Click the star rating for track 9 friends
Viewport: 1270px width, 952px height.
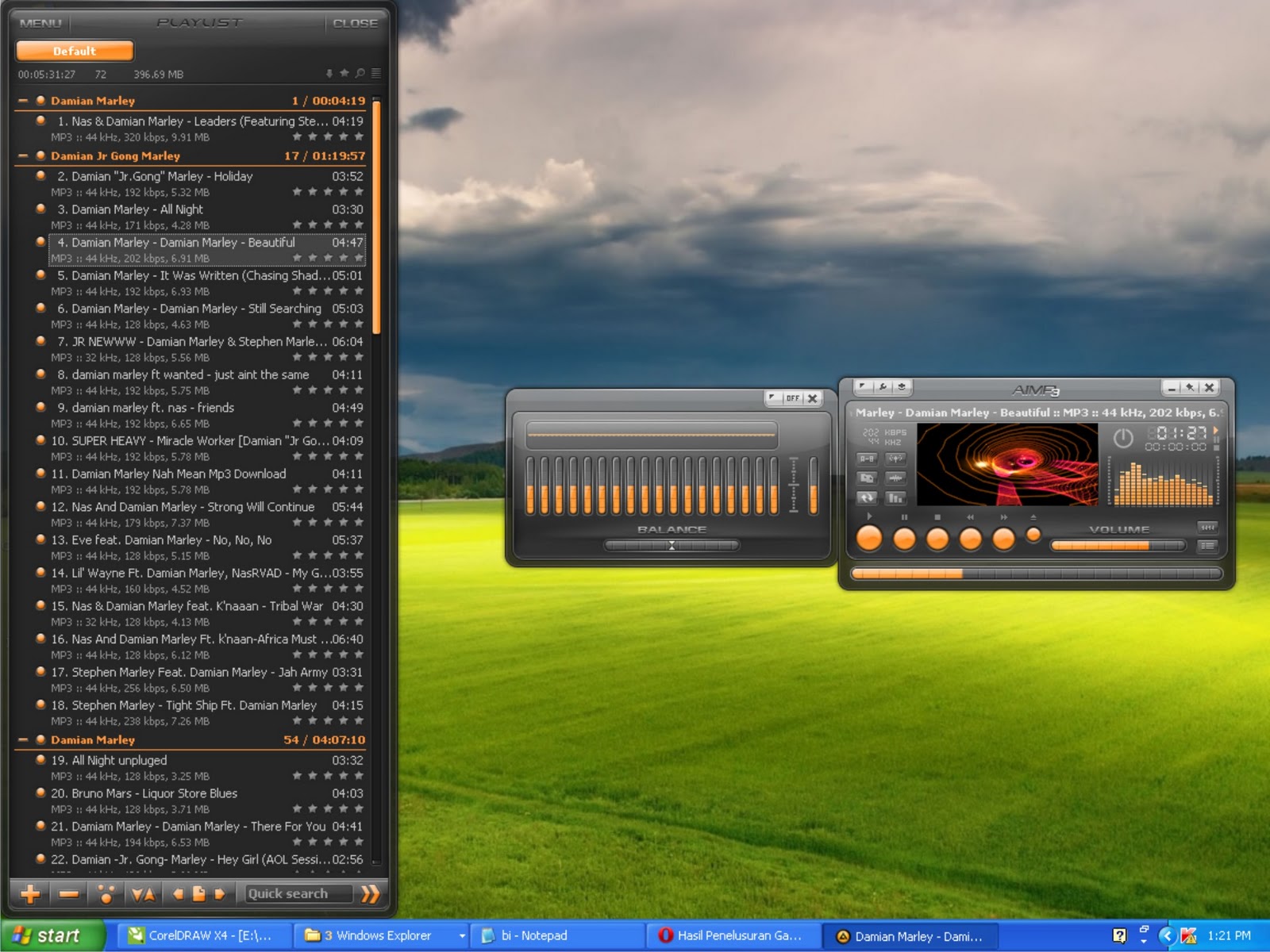[327, 424]
